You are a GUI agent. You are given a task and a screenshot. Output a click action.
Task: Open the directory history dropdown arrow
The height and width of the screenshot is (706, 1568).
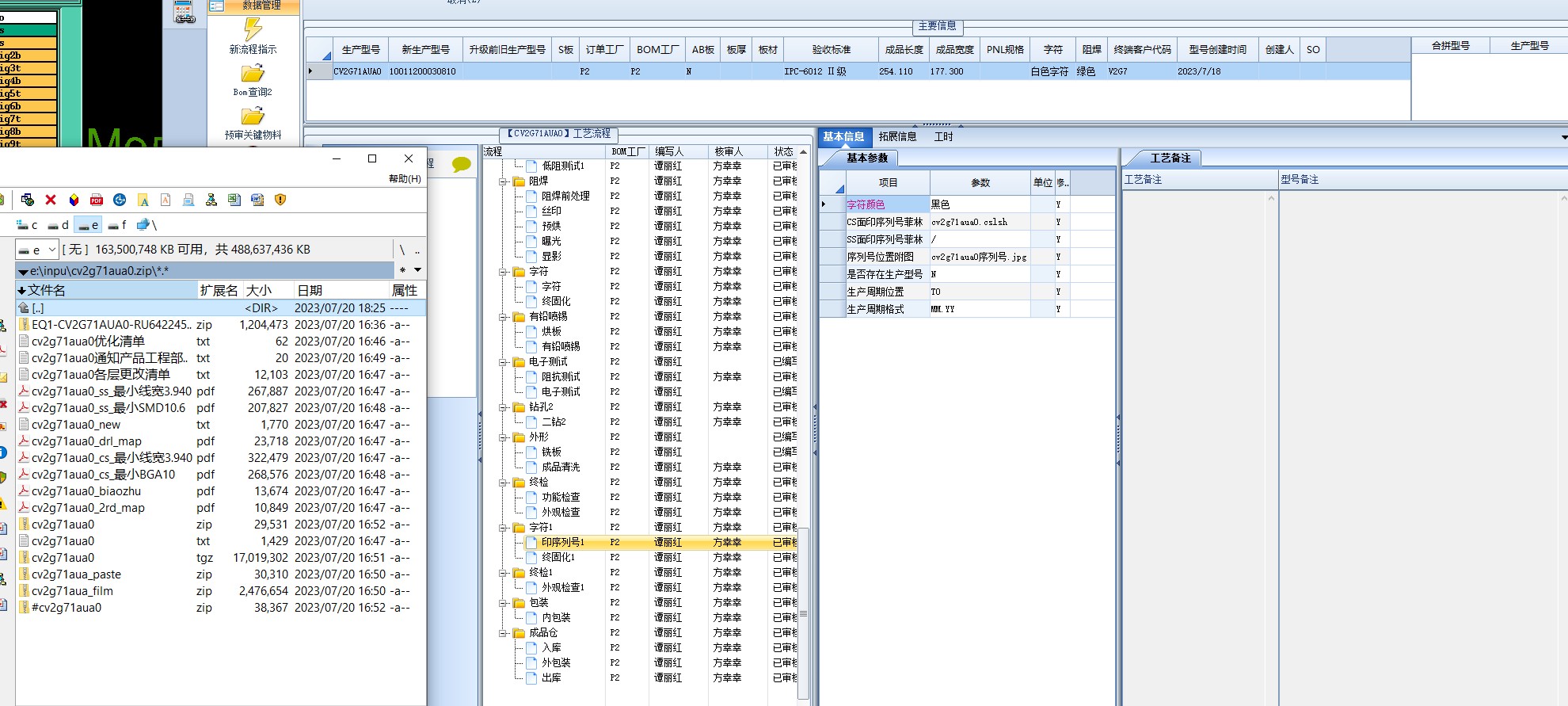tap(418, 270)
